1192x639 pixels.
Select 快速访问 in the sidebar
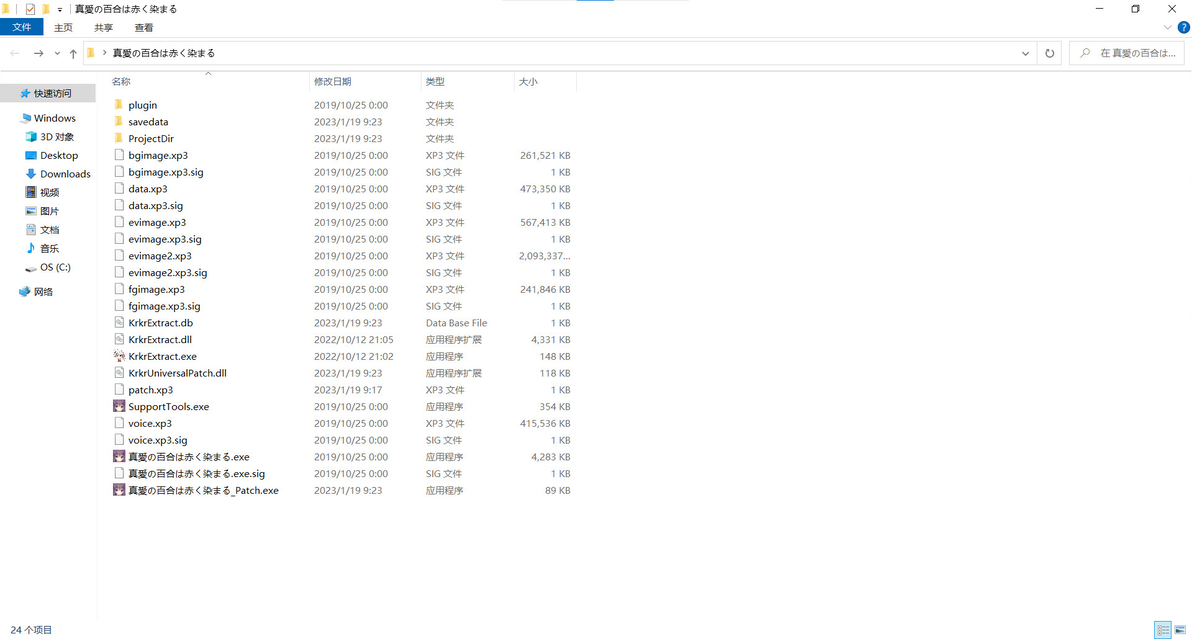tap(46, 93)
